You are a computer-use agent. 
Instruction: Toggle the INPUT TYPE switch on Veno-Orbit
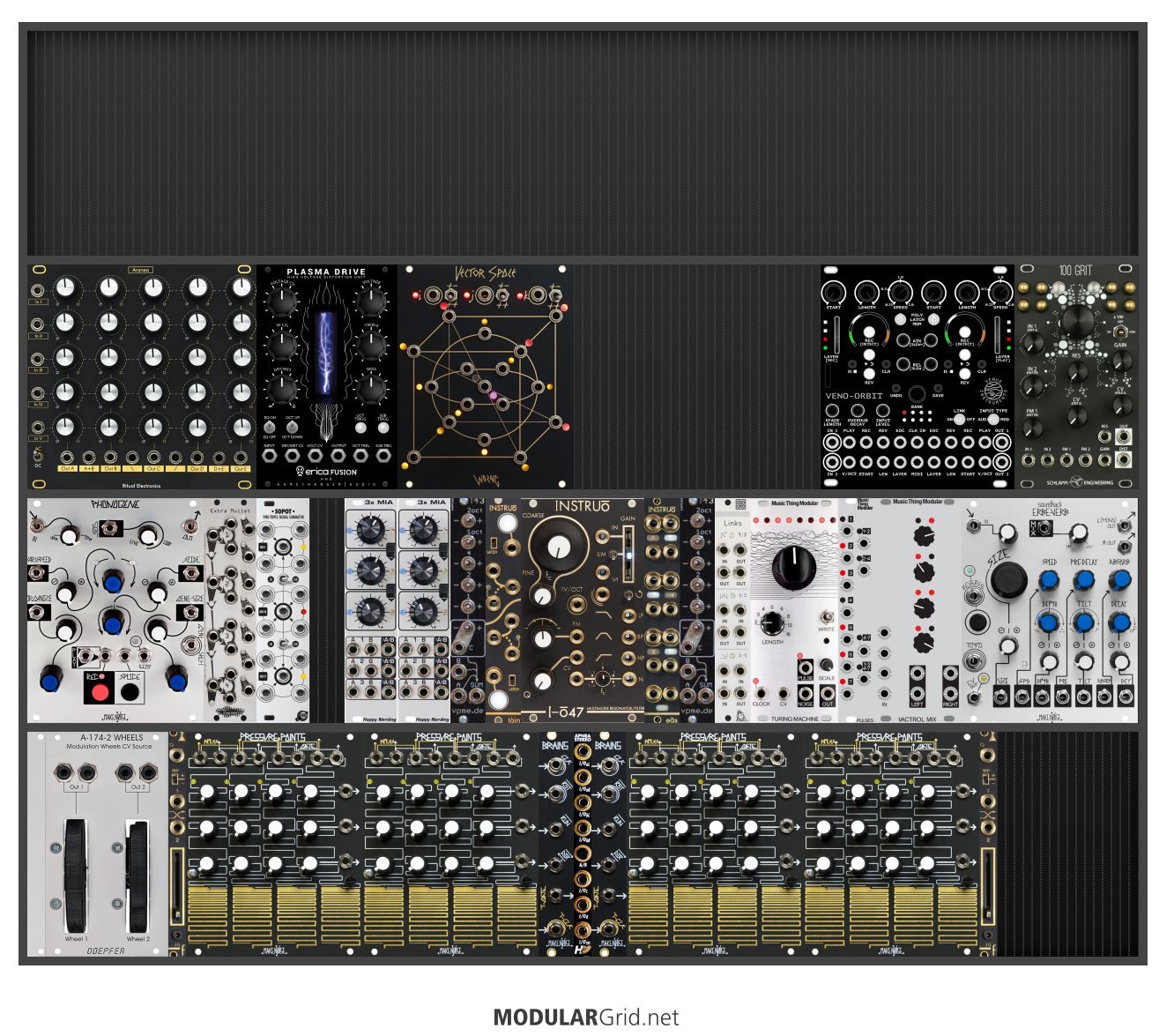click(x=992, y=420)
